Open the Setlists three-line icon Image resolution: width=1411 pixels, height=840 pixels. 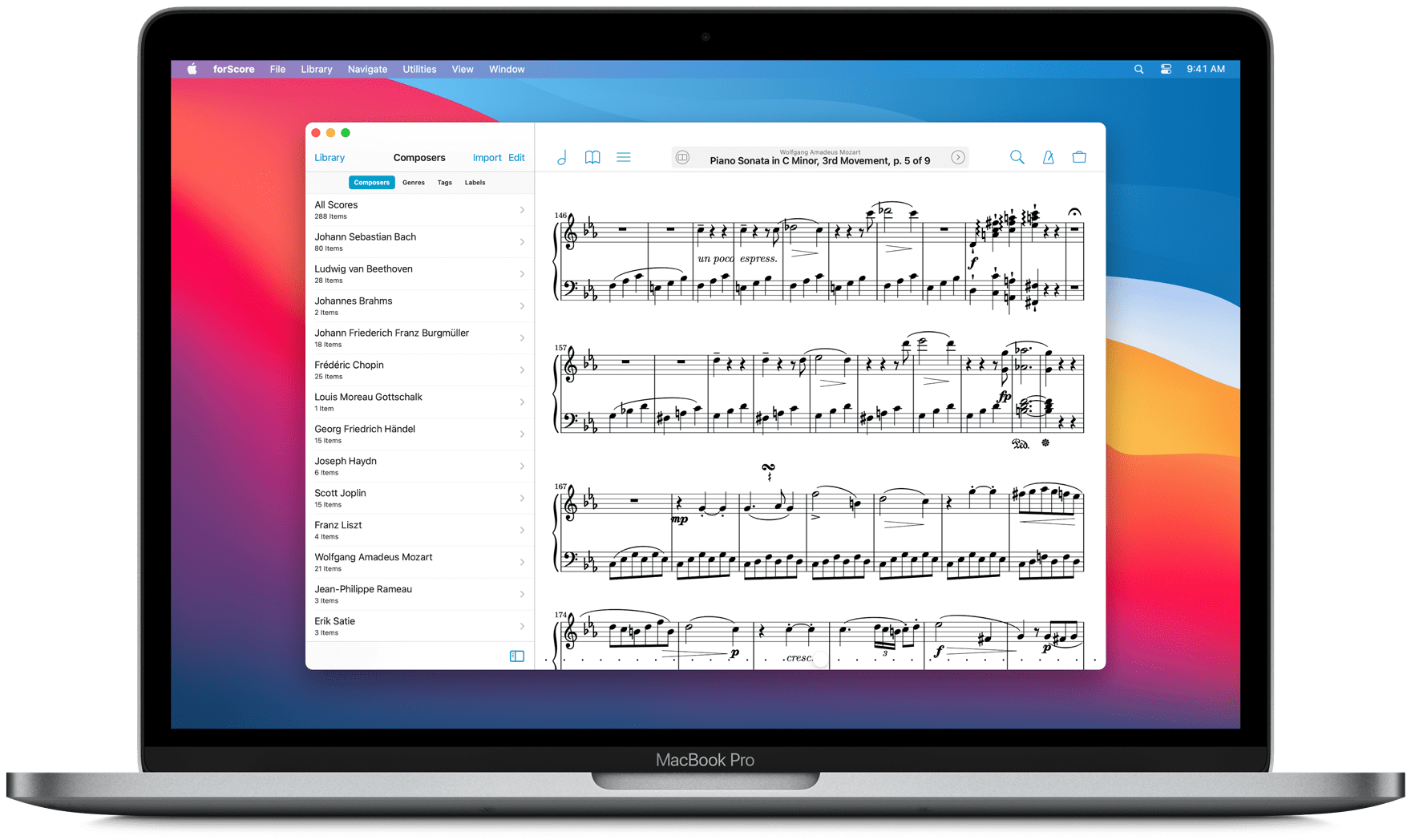(x=624, y=157)
